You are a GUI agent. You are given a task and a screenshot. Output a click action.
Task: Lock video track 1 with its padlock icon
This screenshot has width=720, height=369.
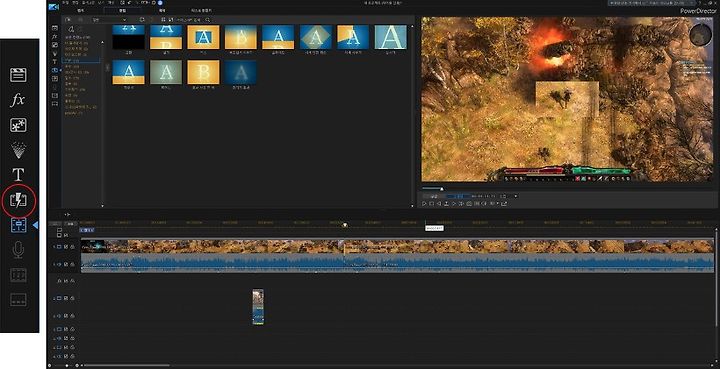[73, 246]
